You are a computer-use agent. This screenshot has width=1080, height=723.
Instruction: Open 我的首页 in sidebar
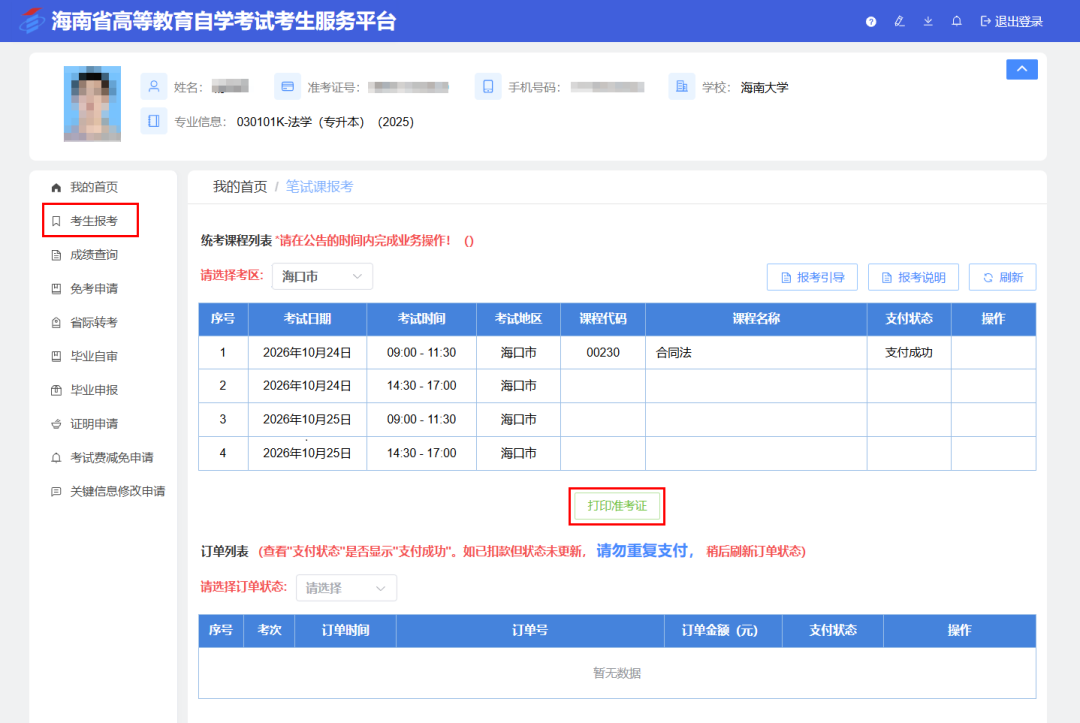point(94,187)
